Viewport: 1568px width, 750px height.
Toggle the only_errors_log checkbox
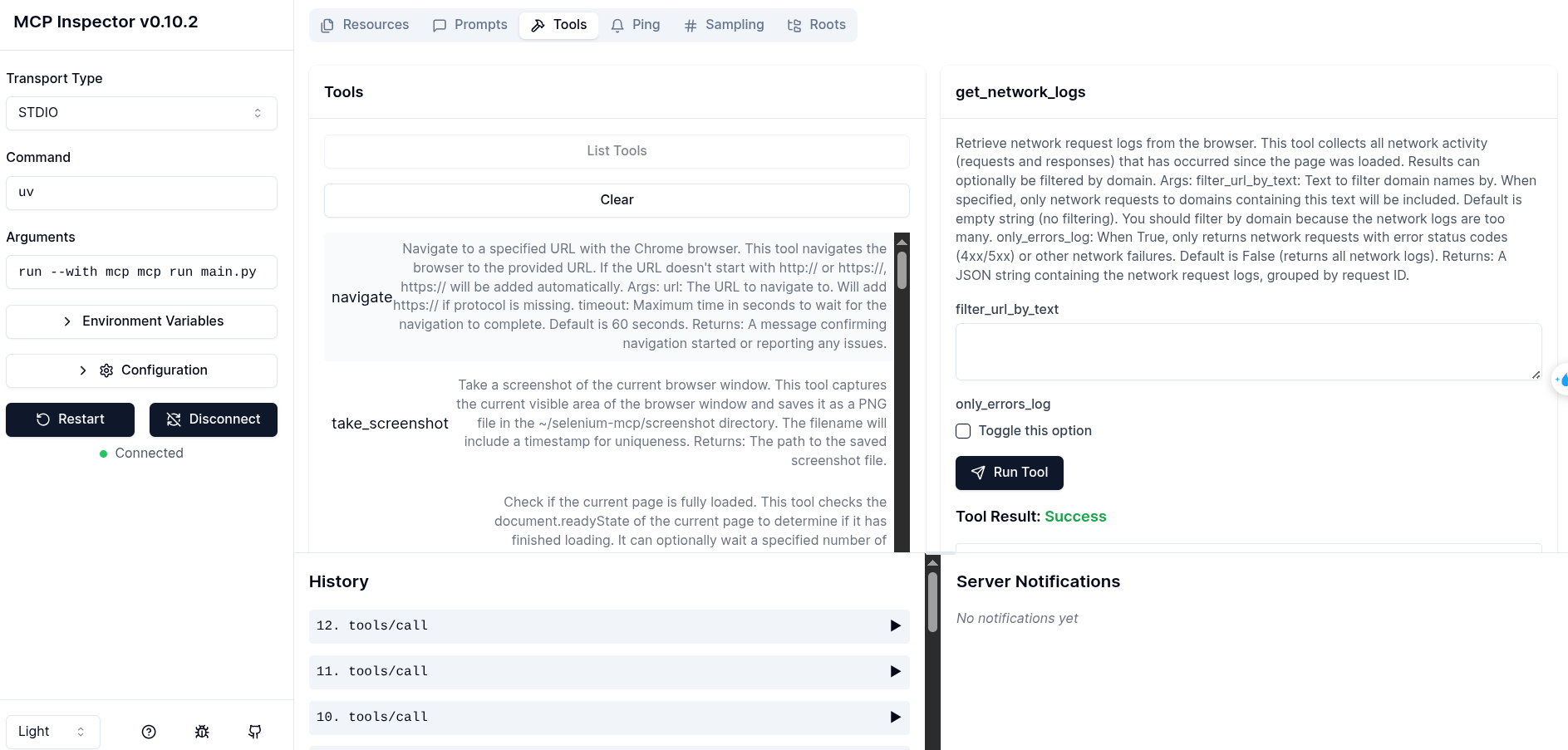[963, 431]
